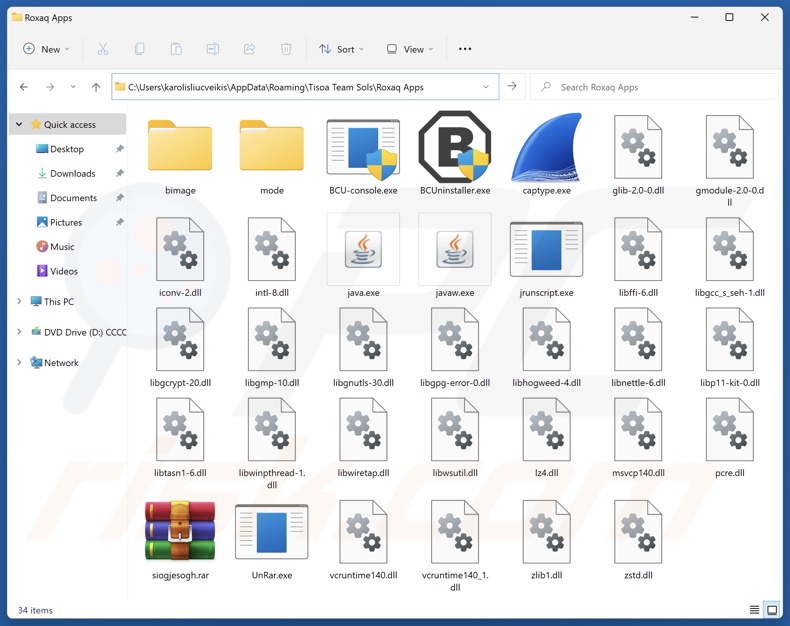Select the gmodule-2.0-0.dll file label
The image size is (790, 626).
(x=730, y=196)
